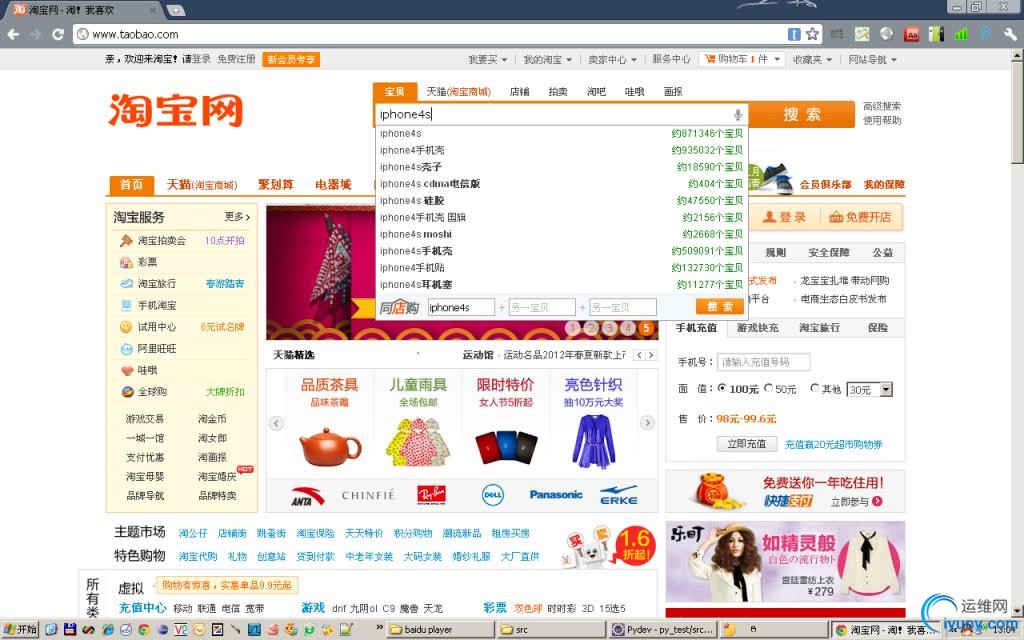Choose suggestion iphone4s moshi
Viewport: 1024px width, 640px height.
561,234
